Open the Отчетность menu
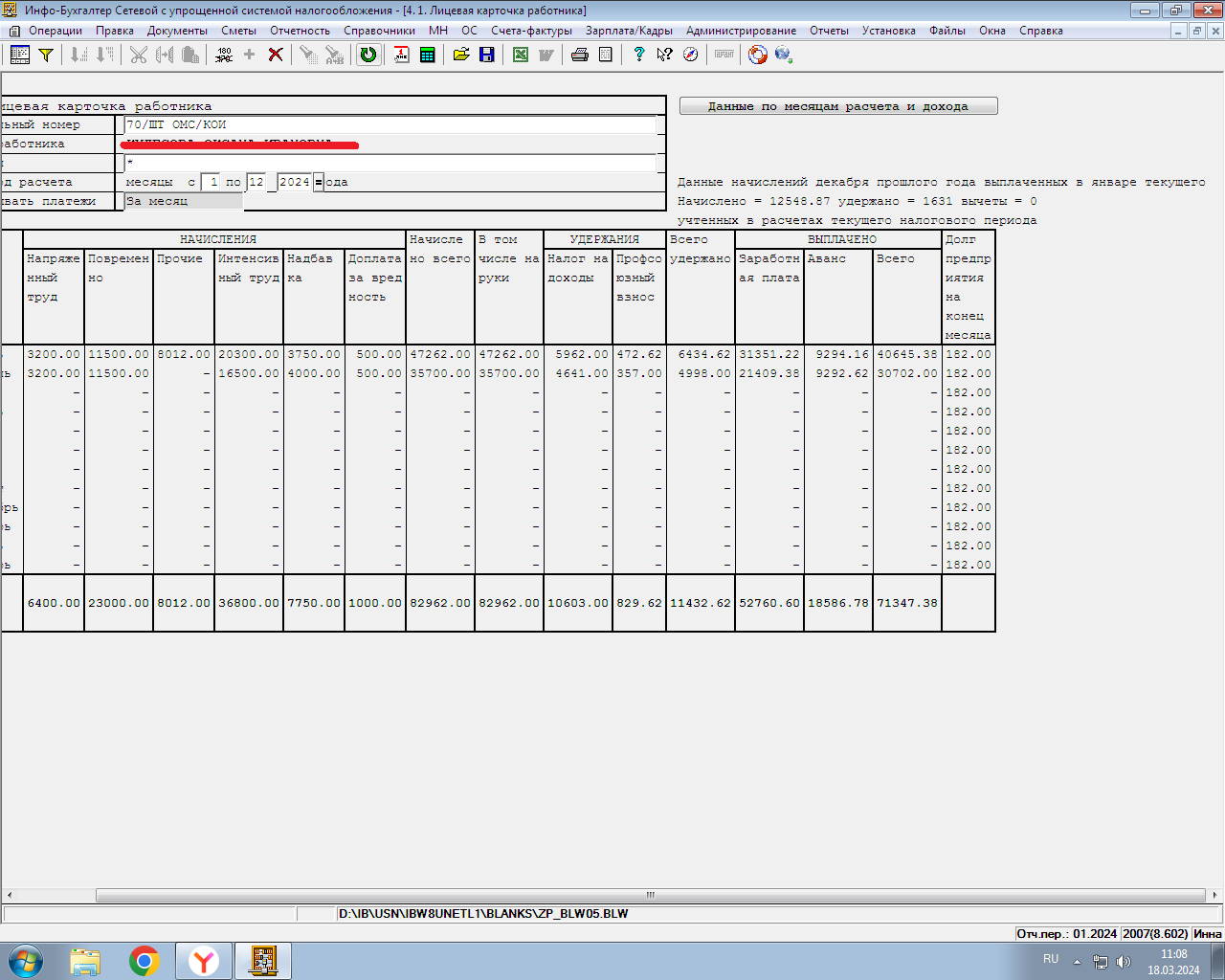 pyautogui.click(x=300, y=31)
